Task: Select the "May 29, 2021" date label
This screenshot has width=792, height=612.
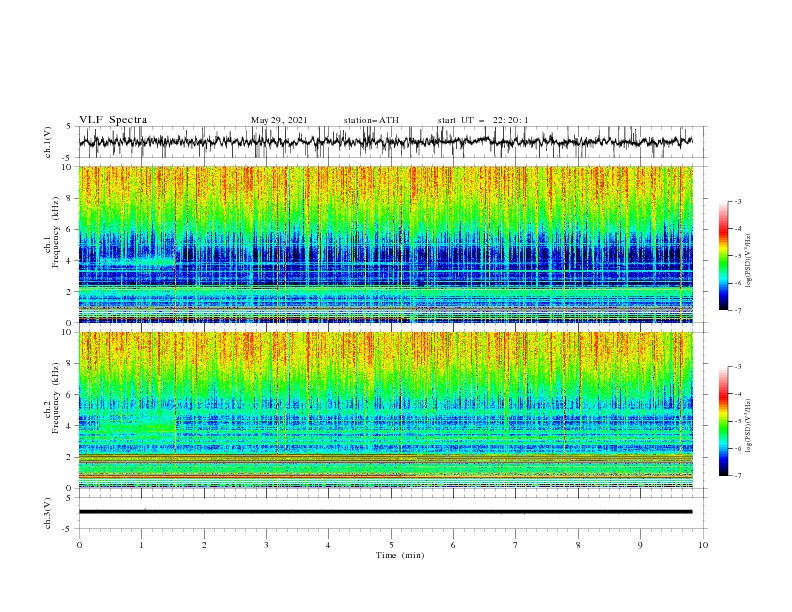Action: click(x=279, y=120)
